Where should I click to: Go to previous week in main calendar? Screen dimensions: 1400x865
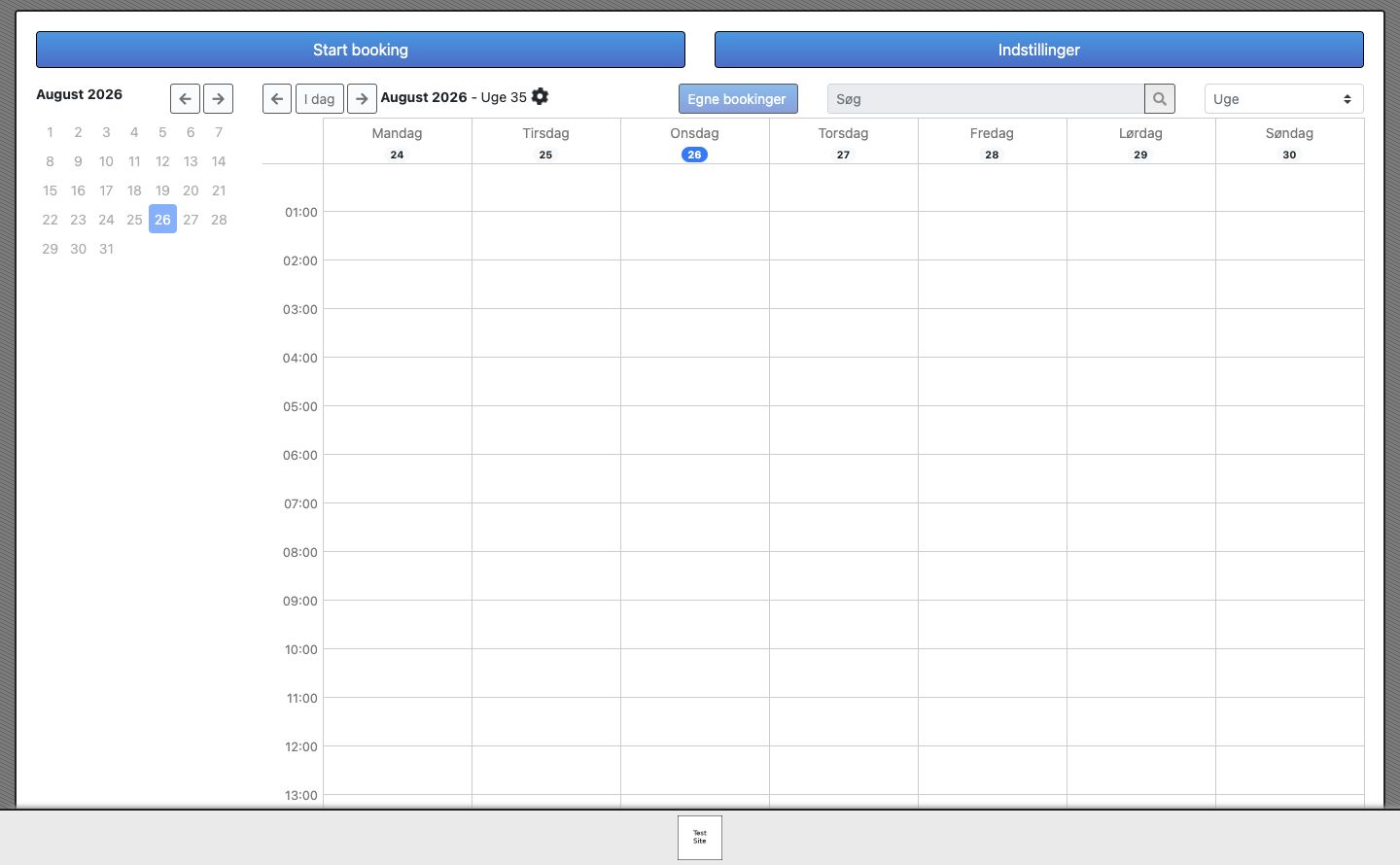click(277, 98)
